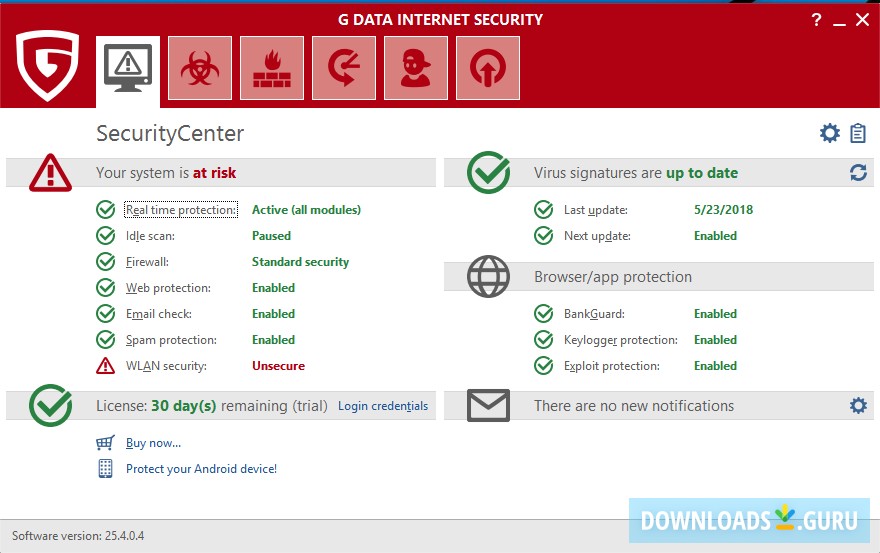Open the WLAN security options
This screenshot has width=880, height=553.
(x=166, y=366)
